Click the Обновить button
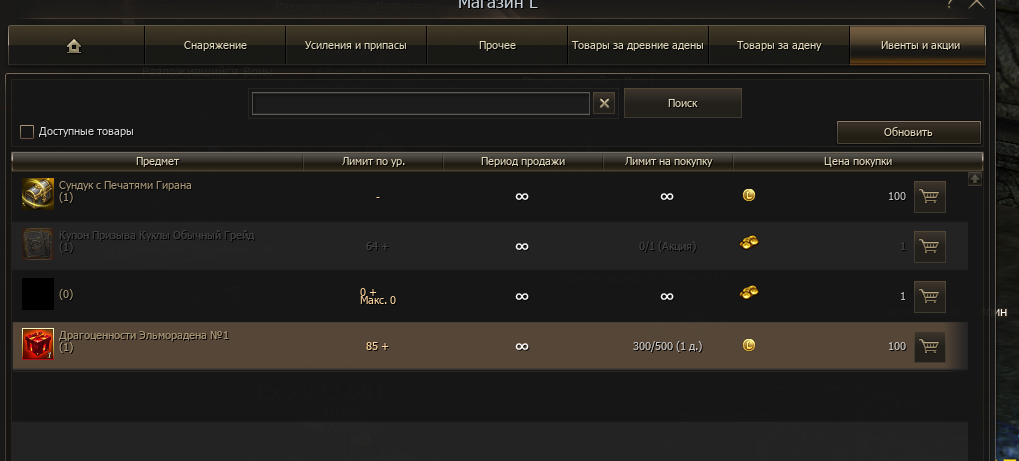This screenshot has width=1019, height=461. pyautogui.click(x=908, y=132)
